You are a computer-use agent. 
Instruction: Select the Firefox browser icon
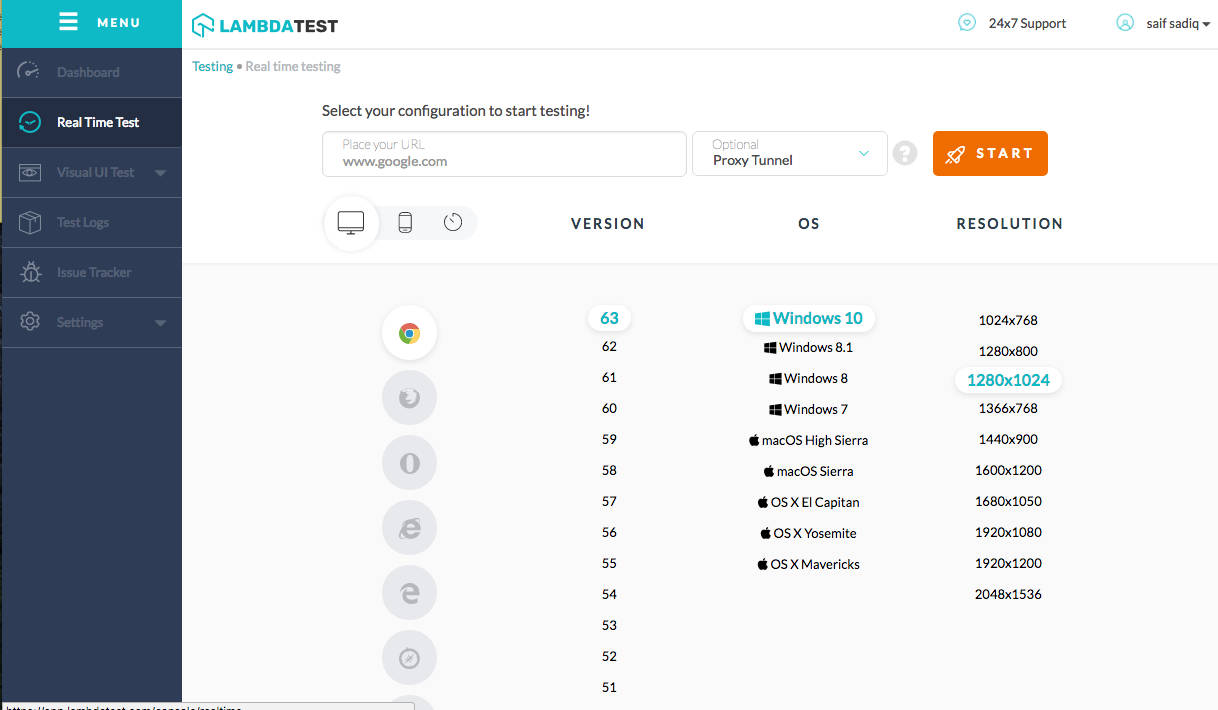409,397
